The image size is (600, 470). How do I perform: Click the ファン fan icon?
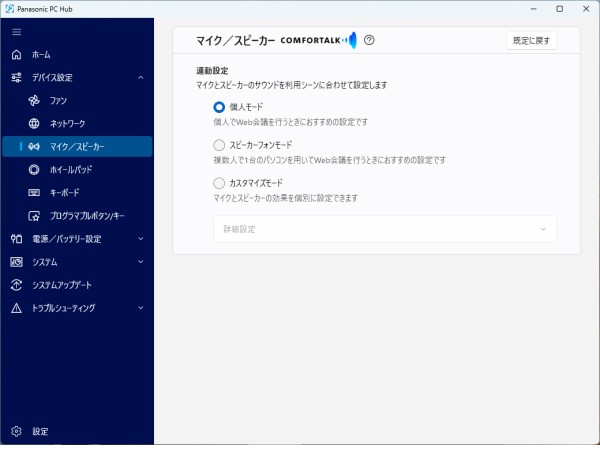(x=34, y=100)
